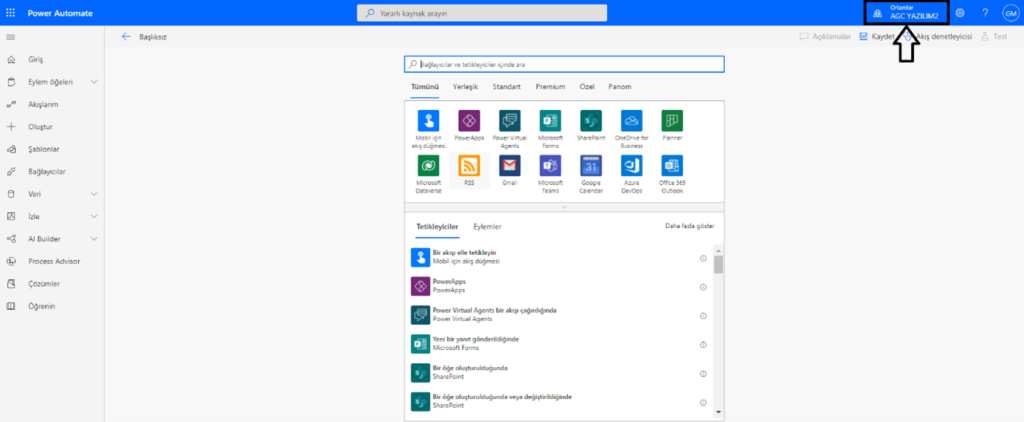Open the Ortamlar AGC YAZILIM2 environment picker
Viewport: 1024px width, 422px height.
click(x=908, y=13)
